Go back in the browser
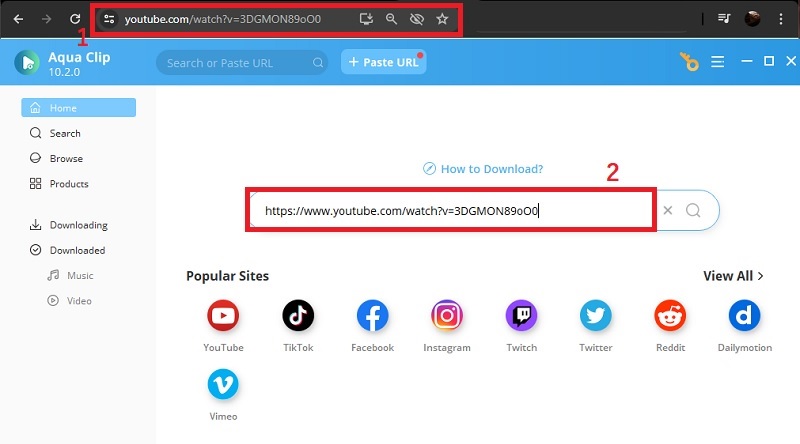The height and width of the screenshot is (444, 800). coord(18,19)
